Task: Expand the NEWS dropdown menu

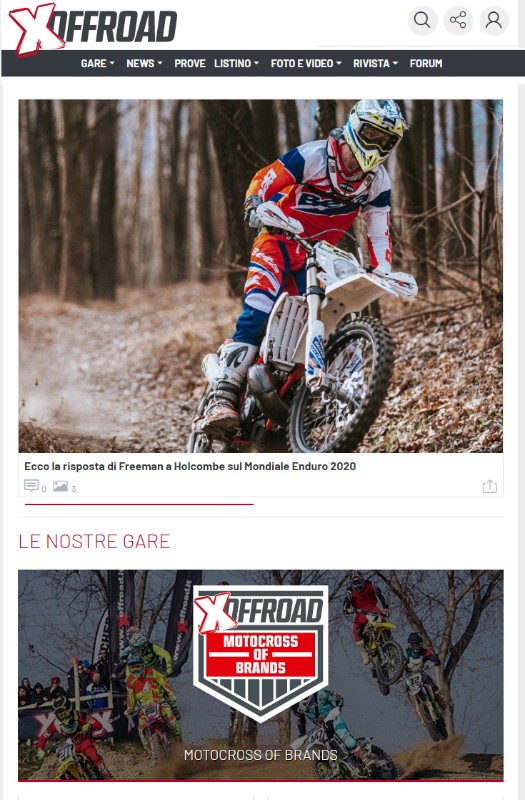Action: pyautogui.click(x=144, y=63)
